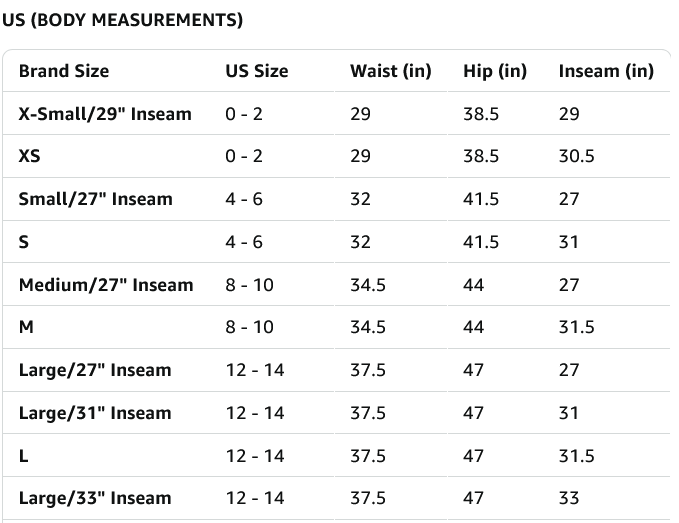This screenshot has height=523, width=679.
Task: Click the 30.5 inseam value in XS row
Action: (x=576, y=157)
